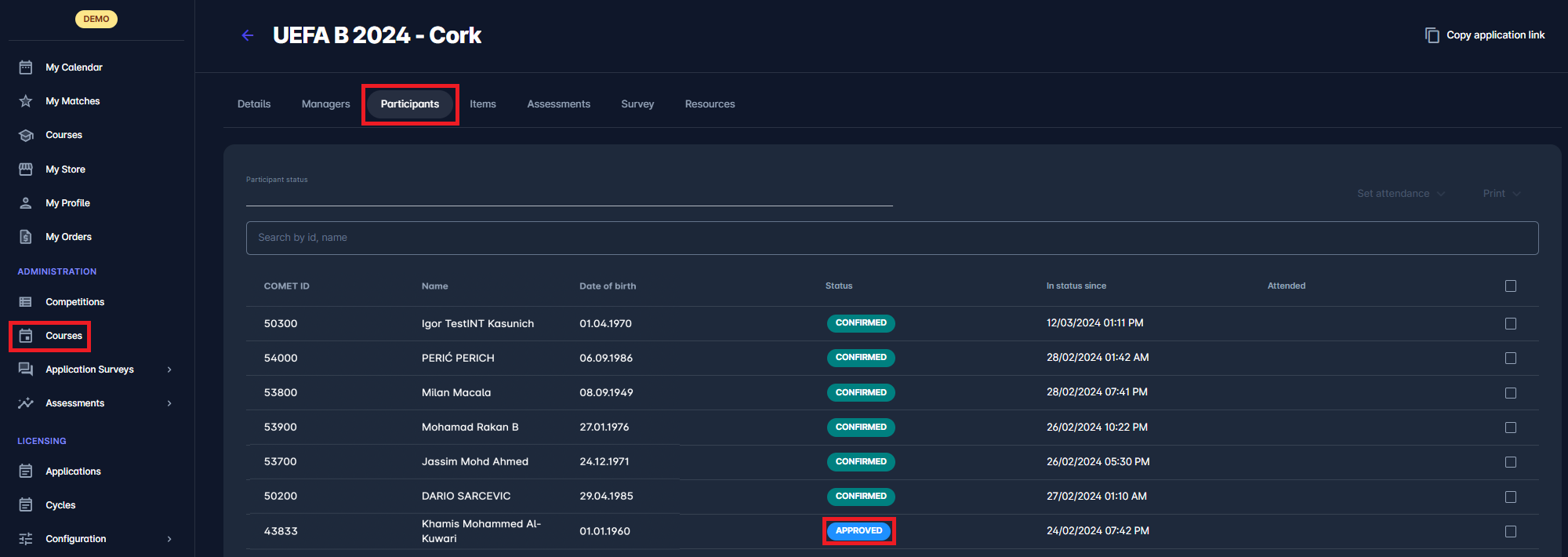Open the Set attendance dropdown
Screen dimensions: 1568x557
(1400, 194)
